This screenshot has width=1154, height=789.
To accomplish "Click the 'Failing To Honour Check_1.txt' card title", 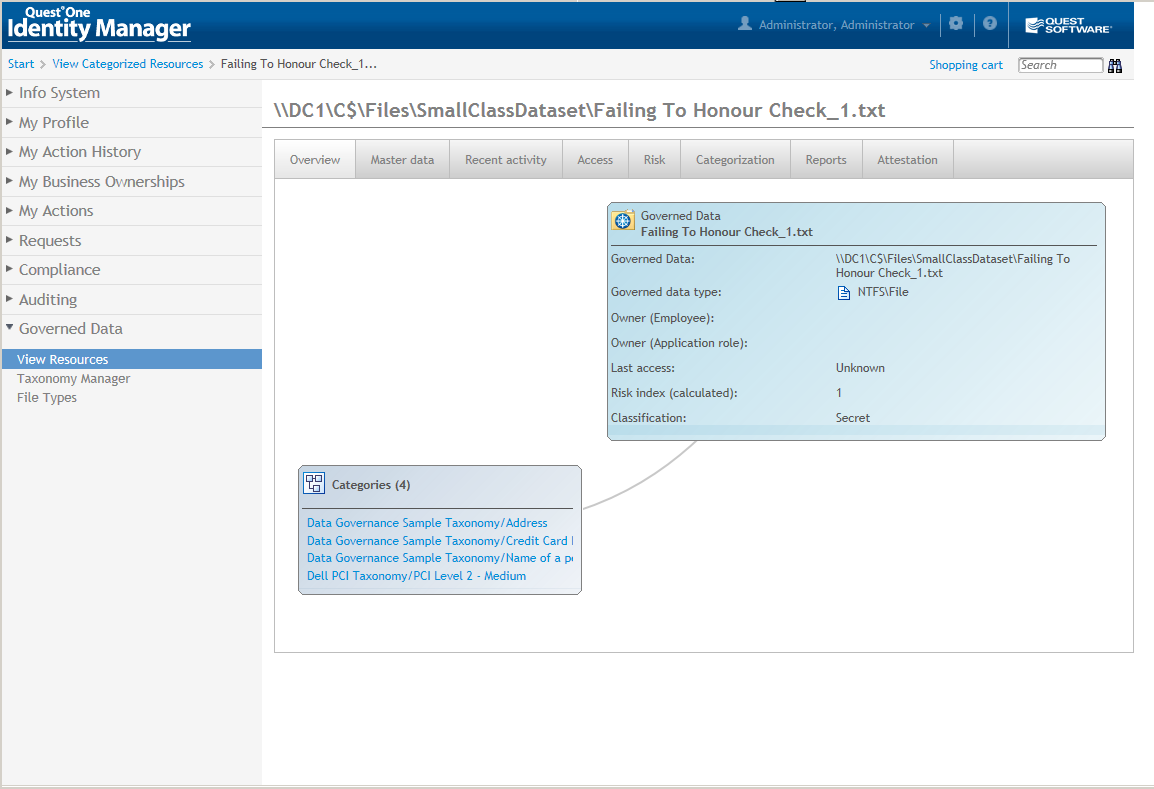I will 726,232.
